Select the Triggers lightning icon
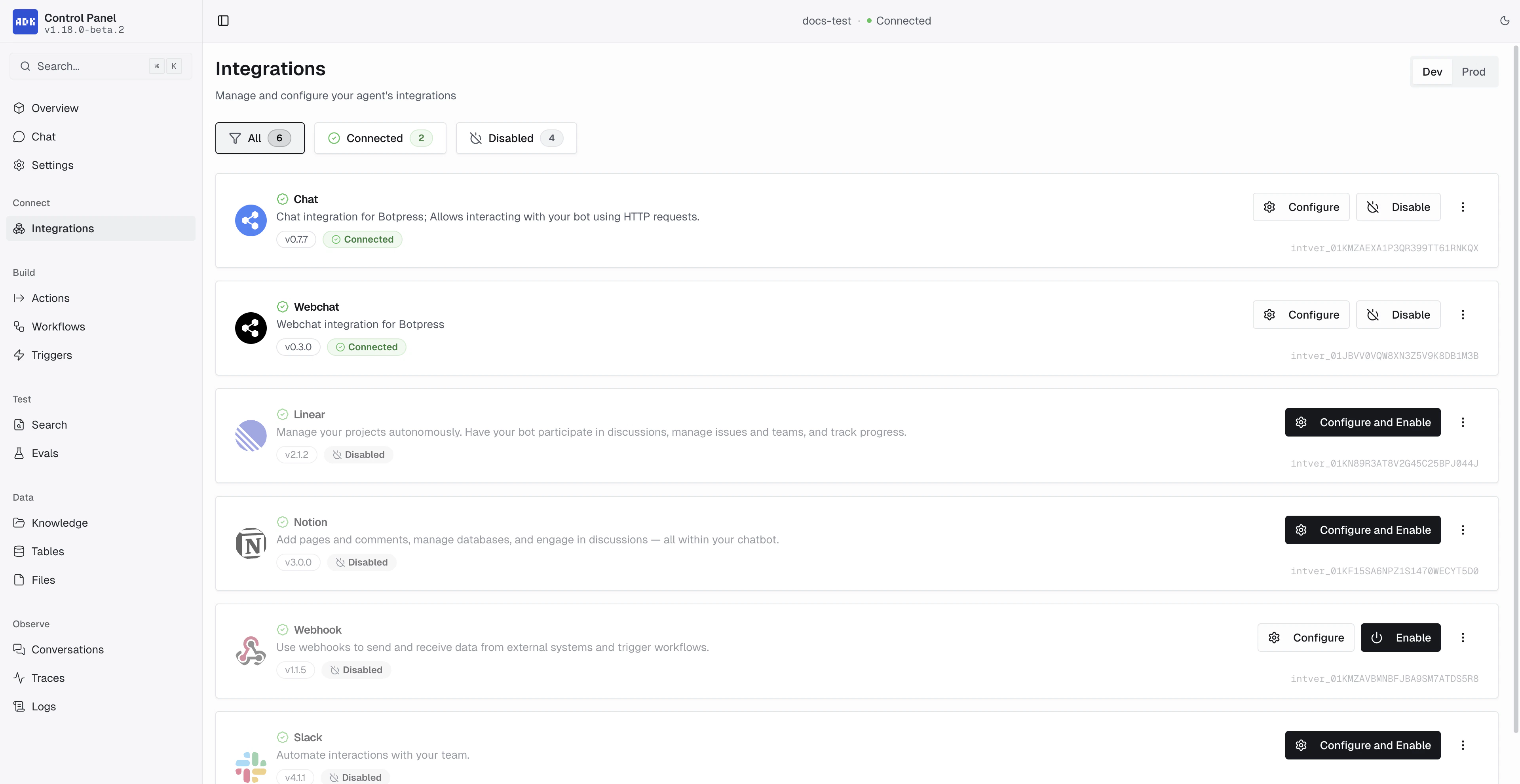This screenshot has height=784, width=1520. point(19,355)
